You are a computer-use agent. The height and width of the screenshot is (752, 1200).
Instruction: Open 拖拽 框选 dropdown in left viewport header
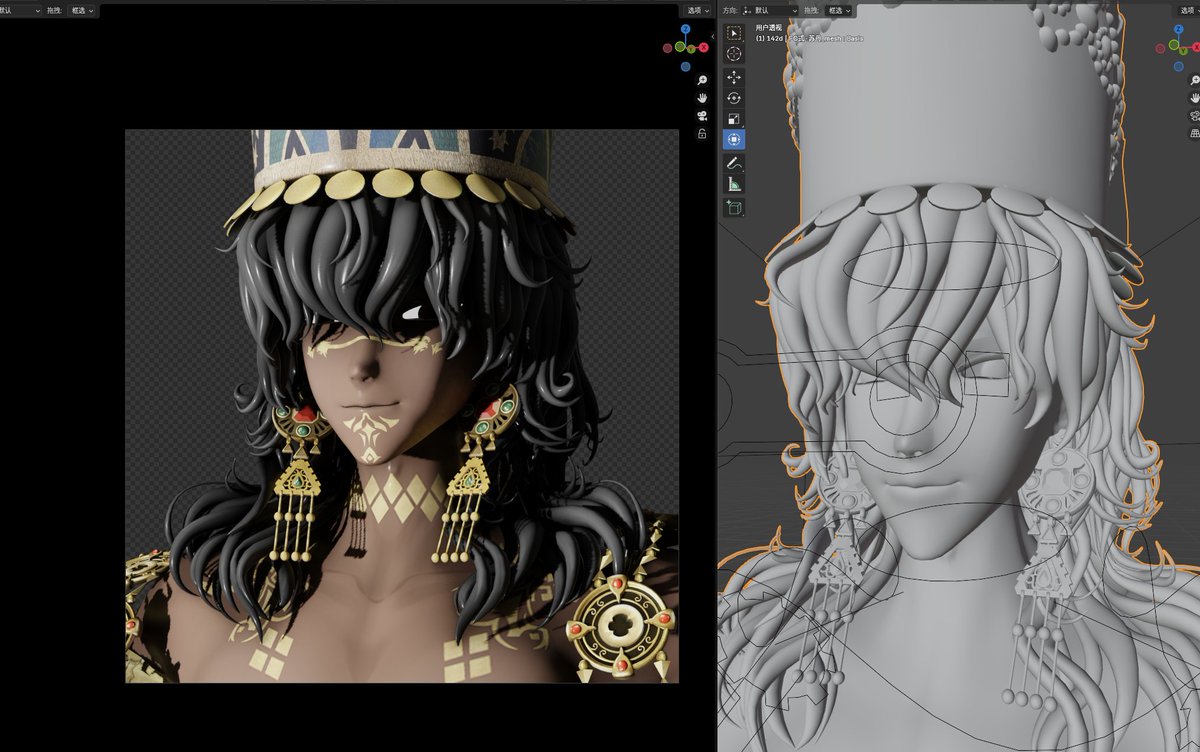82,10
